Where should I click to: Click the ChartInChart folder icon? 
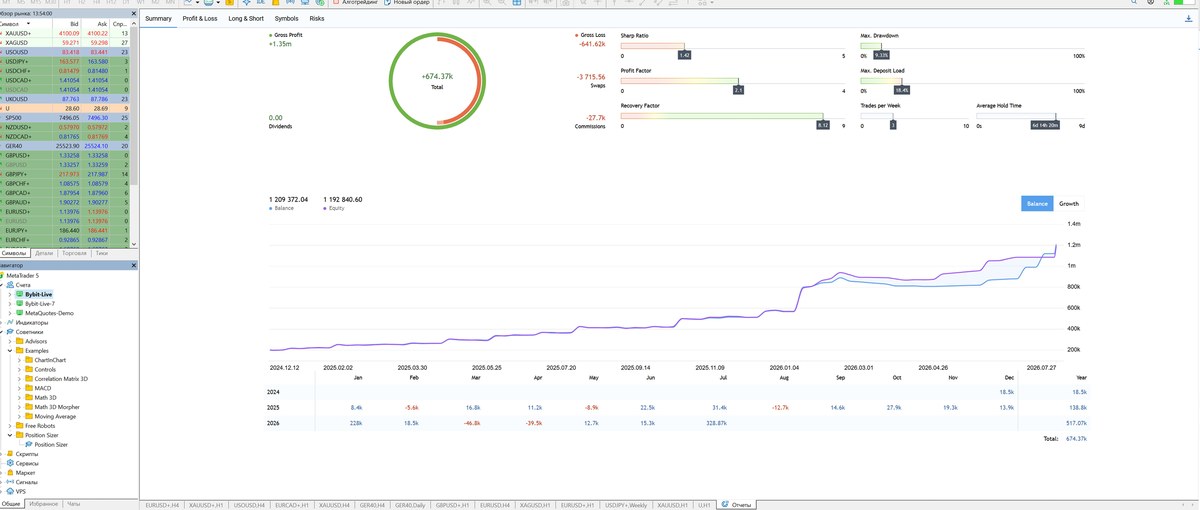pos(29,360)
